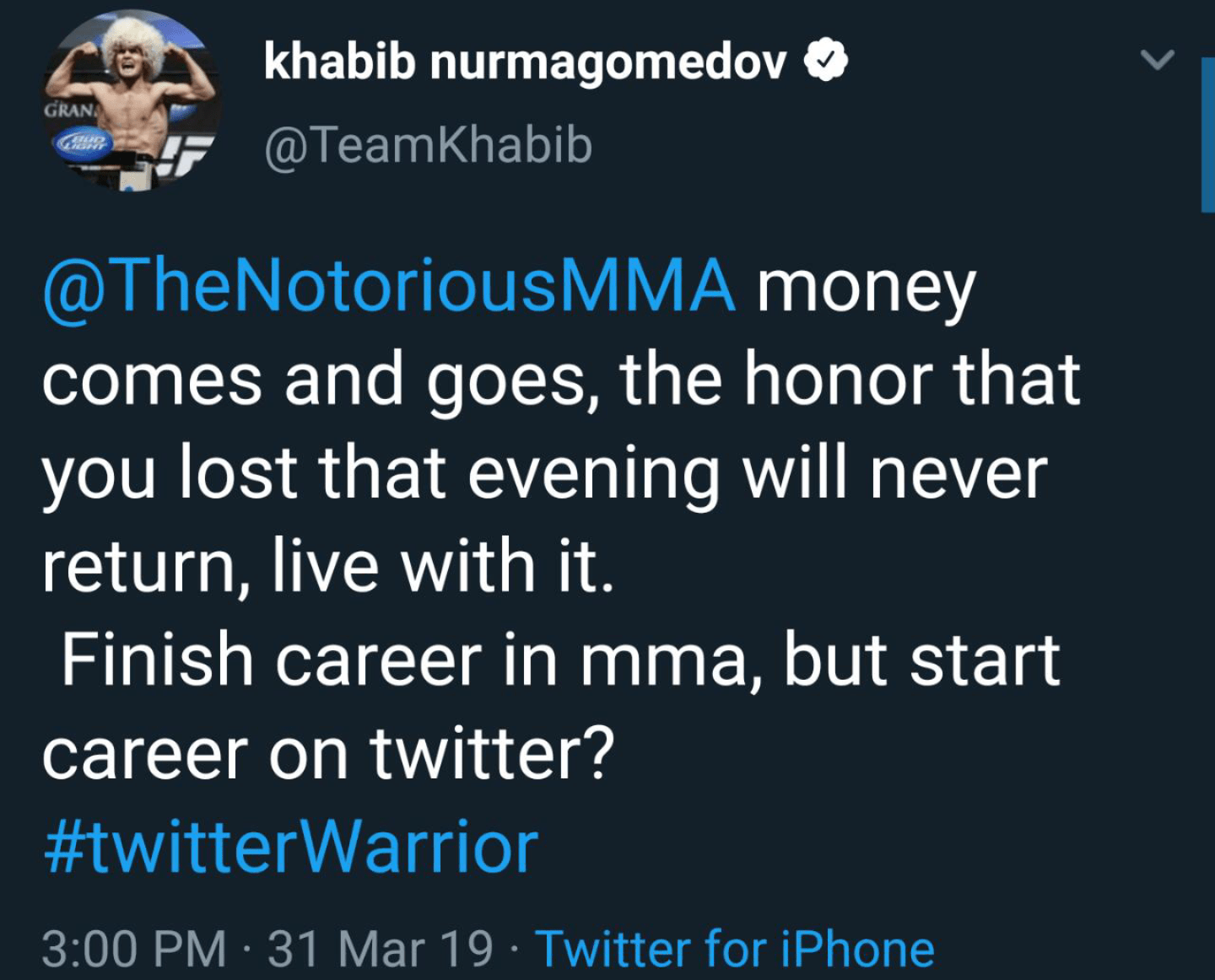
Task: Click the display name khabib nurmagomedov
Action: click(x=525, y=61)
